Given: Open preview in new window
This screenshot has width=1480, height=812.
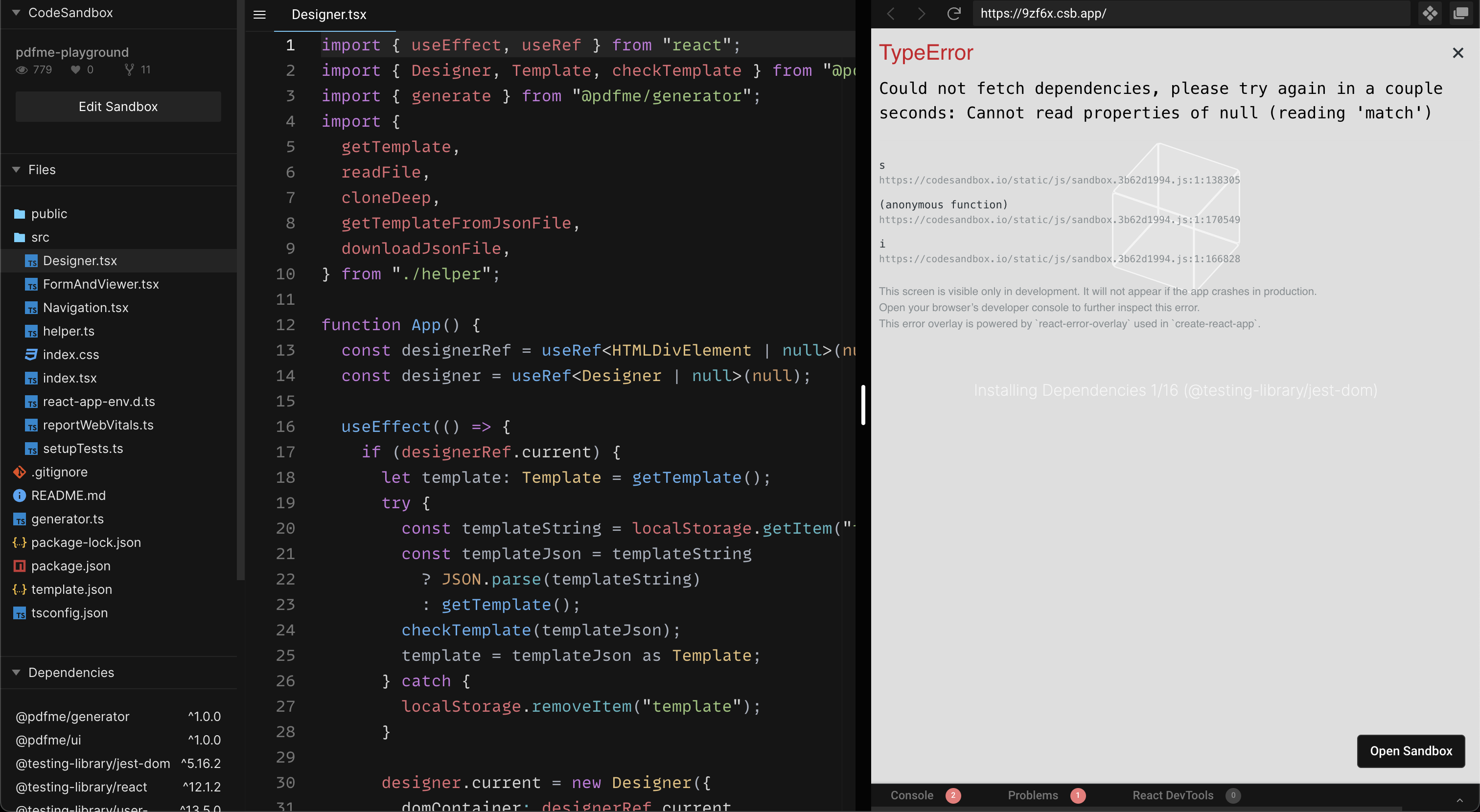Looking at the screenshot, I should 1460,13.
